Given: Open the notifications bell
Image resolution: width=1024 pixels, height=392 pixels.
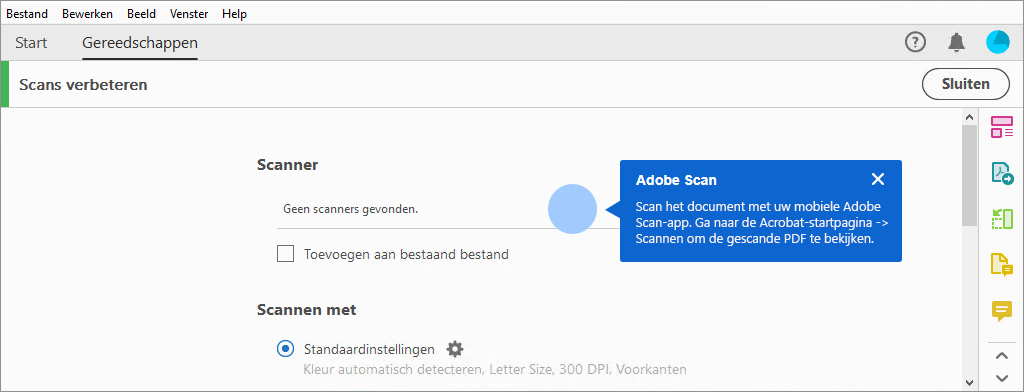Looking at the screenshot, I should [x=957, y=42].
